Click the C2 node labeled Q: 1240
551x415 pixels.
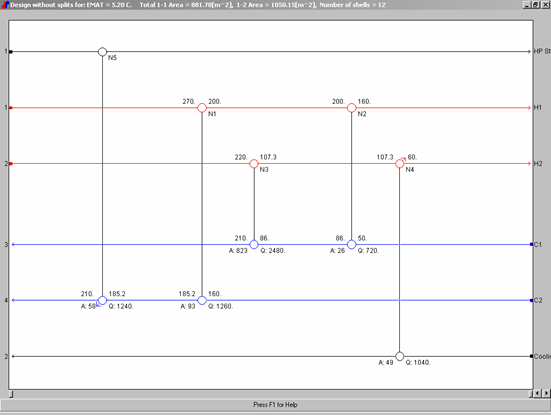102,300
